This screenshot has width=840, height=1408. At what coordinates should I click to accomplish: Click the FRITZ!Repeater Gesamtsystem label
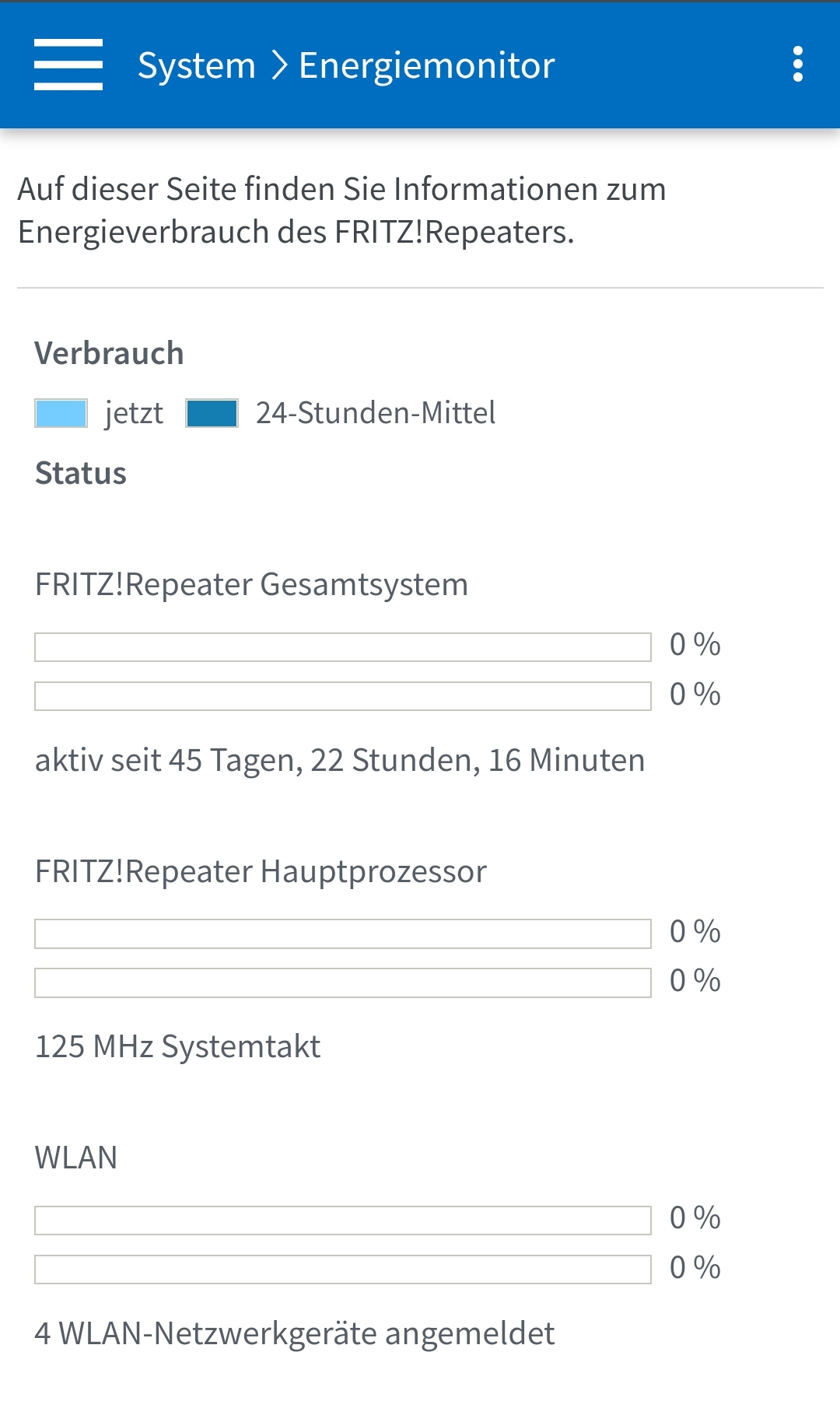click(x=251, y=584)
